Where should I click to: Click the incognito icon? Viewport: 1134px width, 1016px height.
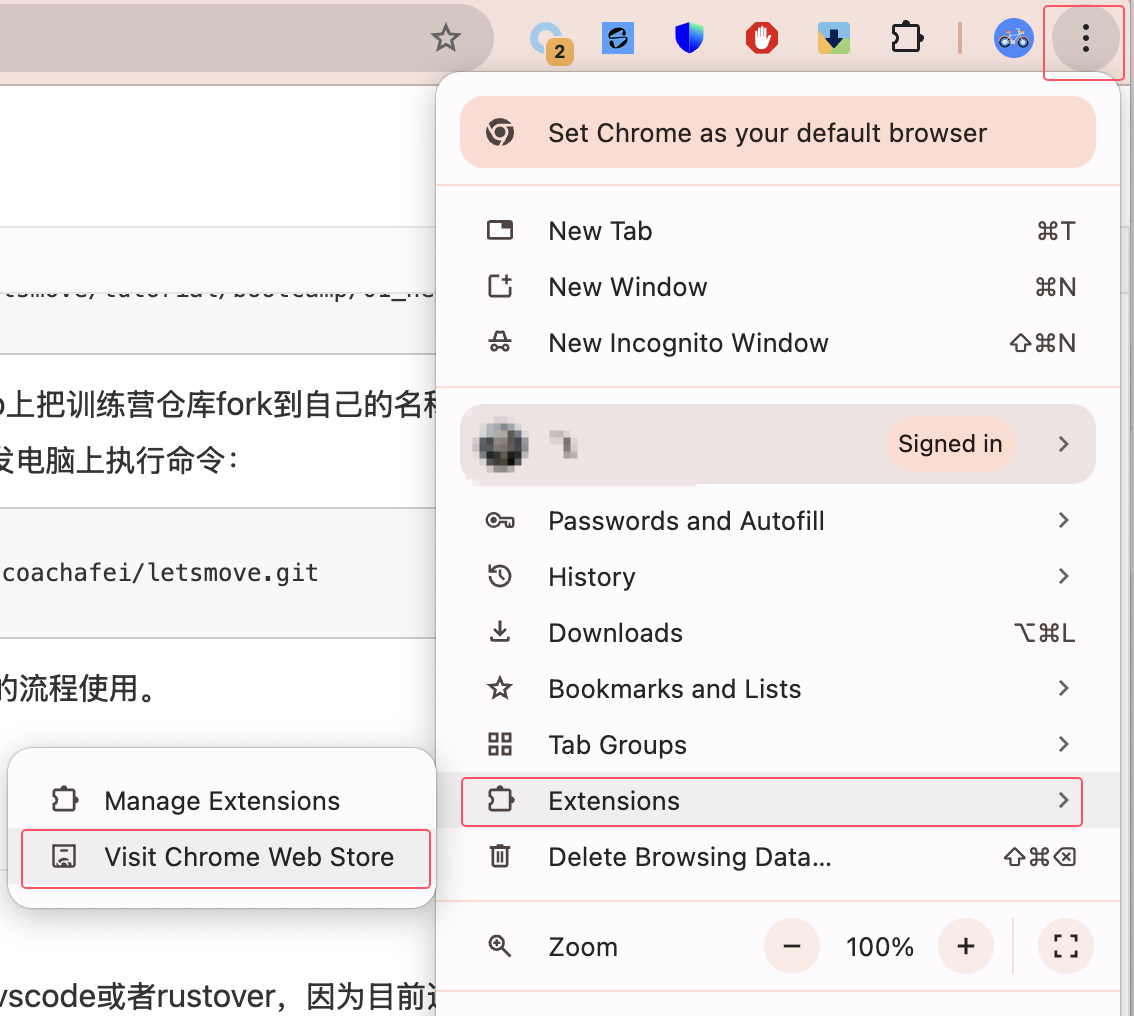point(500,342)
